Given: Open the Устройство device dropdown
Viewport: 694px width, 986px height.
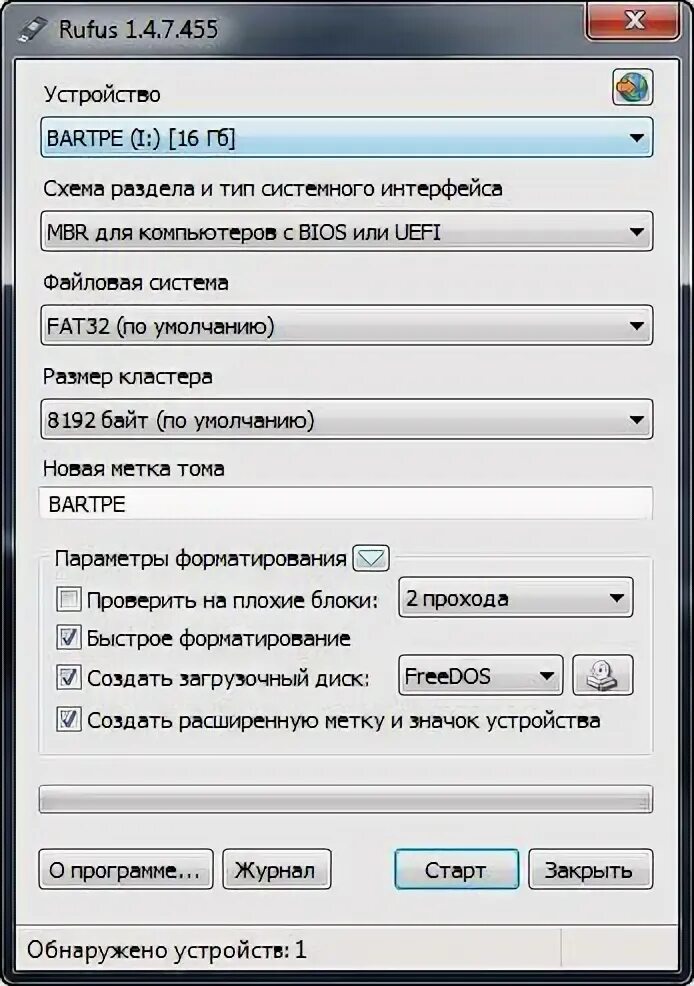Looking at the screenshot, I should 347,137.
